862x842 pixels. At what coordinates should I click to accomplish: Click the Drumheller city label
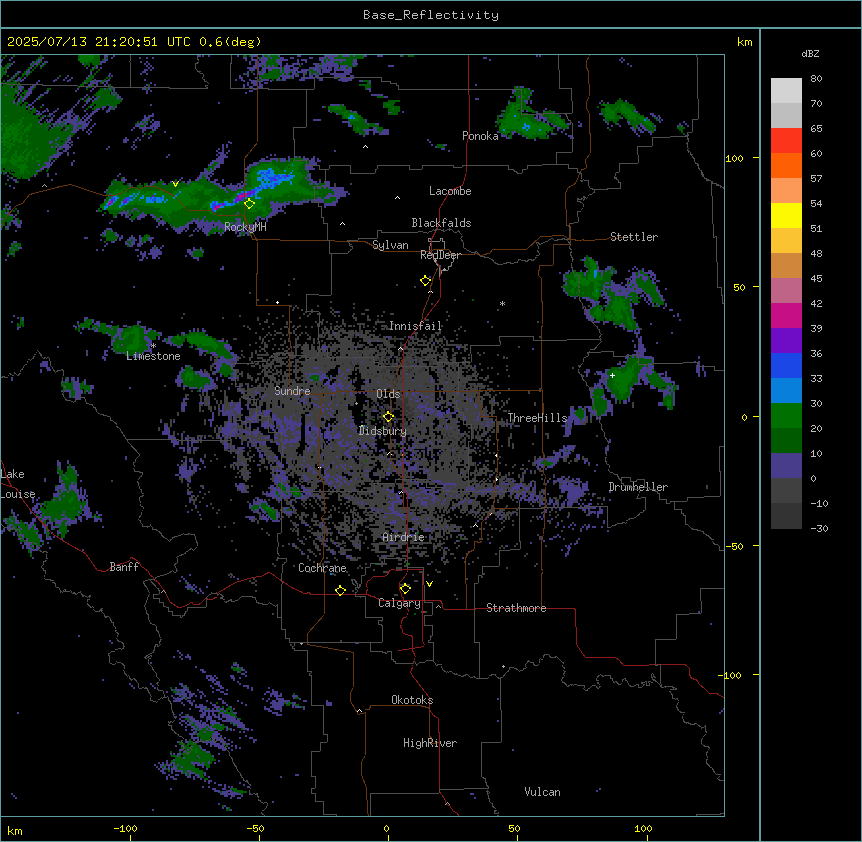(x=638, y=487)
